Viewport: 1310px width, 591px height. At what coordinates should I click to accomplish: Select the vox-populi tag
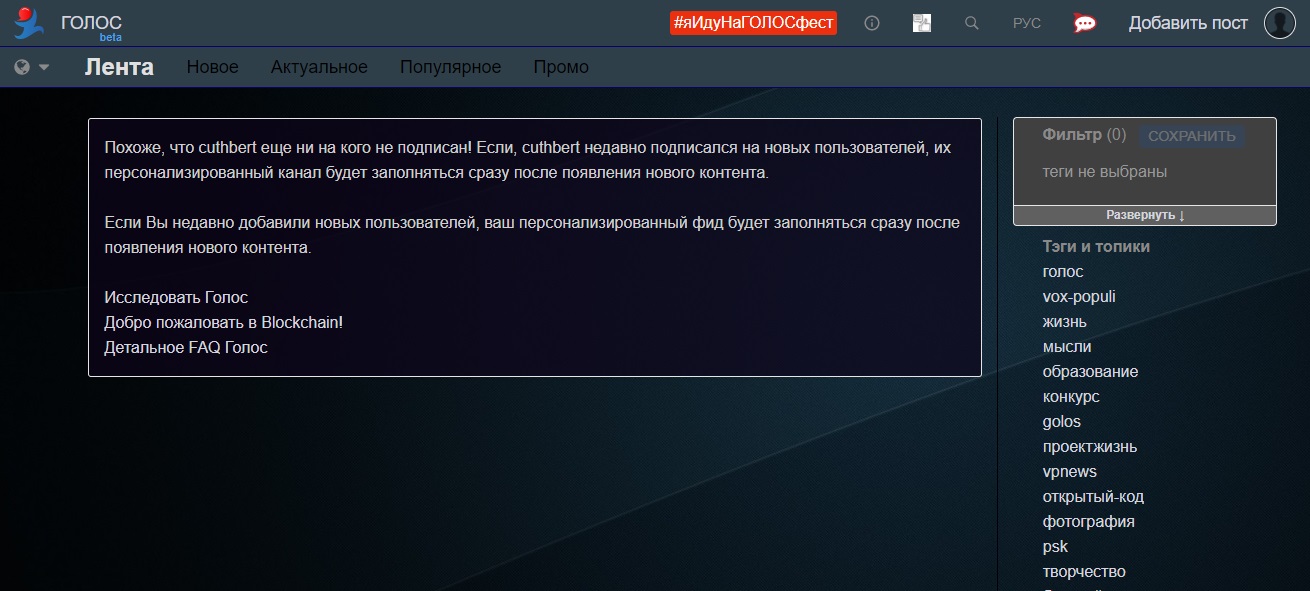(x=1079, y=296)
